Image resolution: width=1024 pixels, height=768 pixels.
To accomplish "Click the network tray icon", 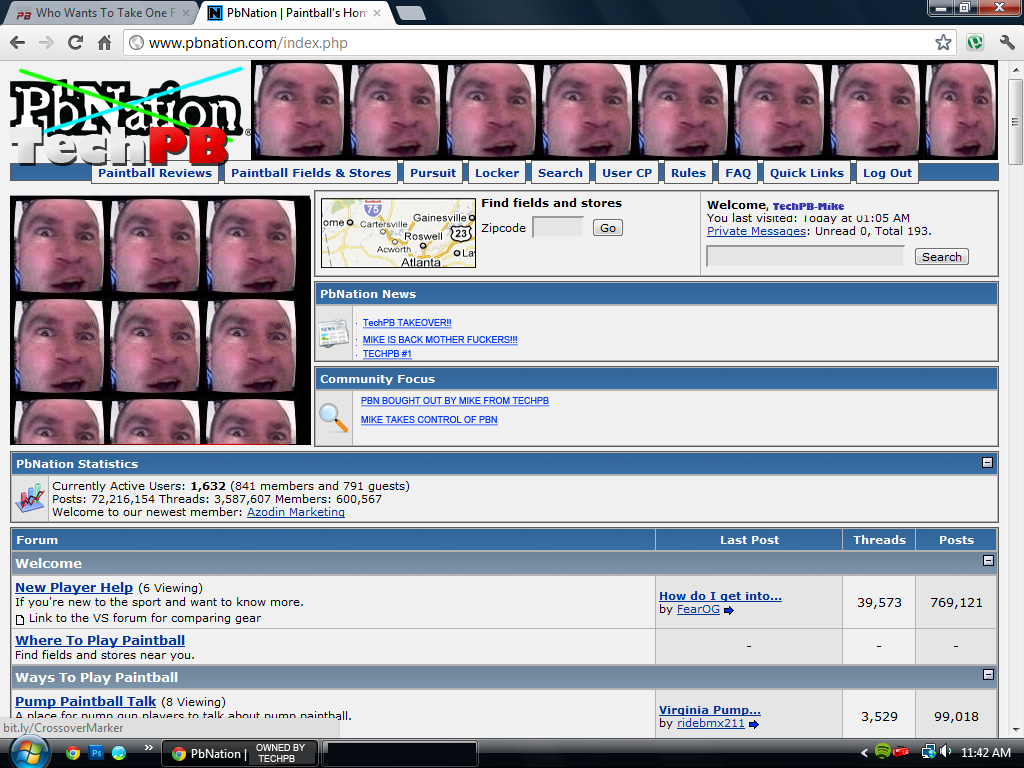I will 928,752.
